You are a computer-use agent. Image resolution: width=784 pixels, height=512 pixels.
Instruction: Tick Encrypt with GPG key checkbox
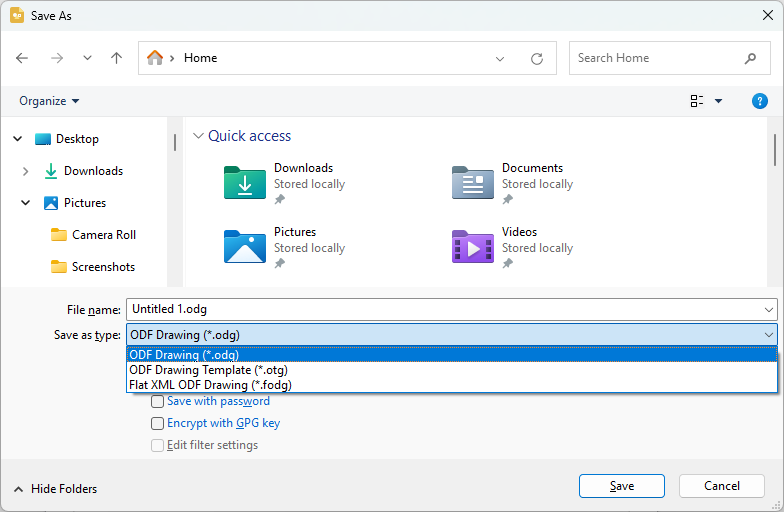(158, 424)
